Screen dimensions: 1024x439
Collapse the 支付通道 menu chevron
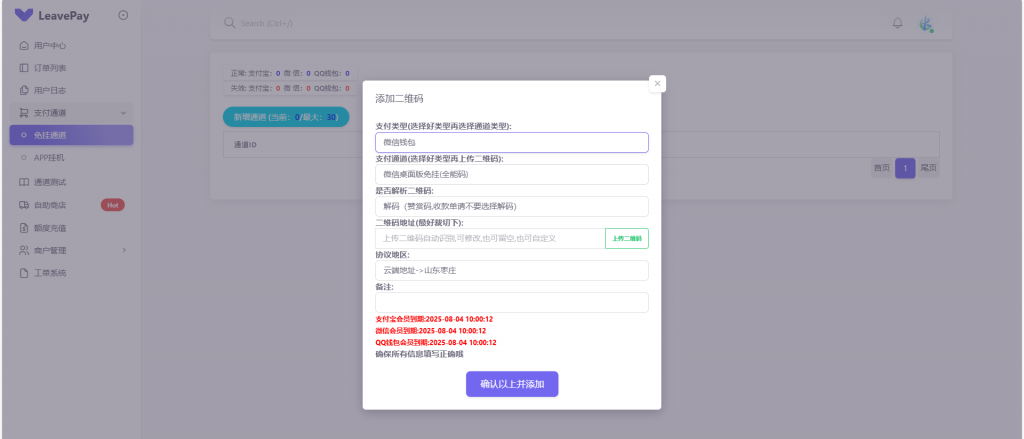tap(123, 113)
